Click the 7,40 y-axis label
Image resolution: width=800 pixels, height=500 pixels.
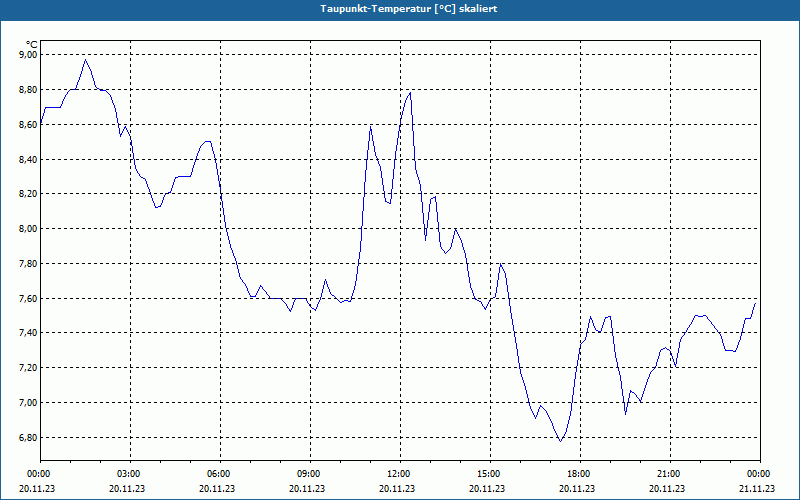coord(29,333)
